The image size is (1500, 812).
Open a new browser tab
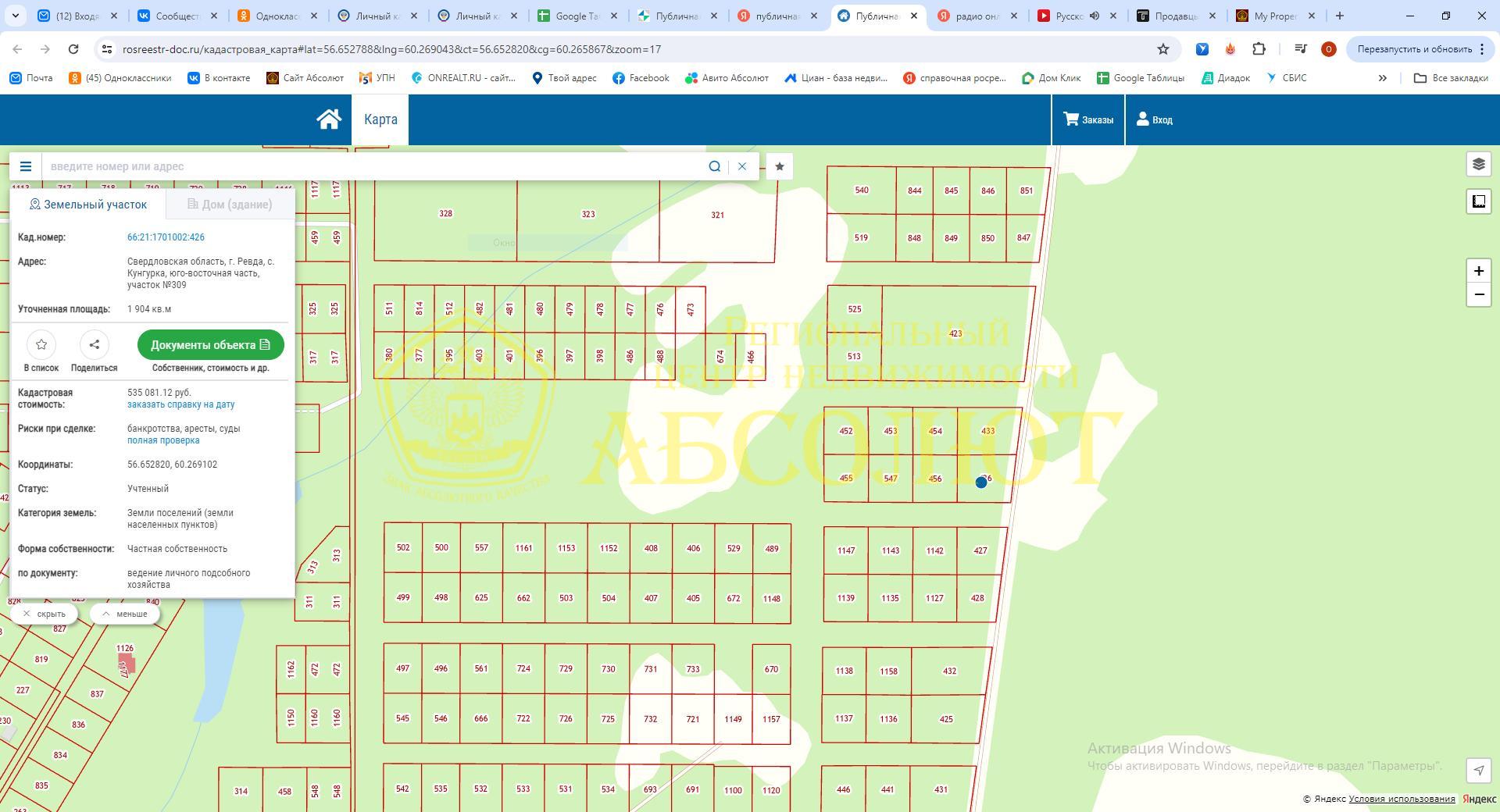[1339, 16]
